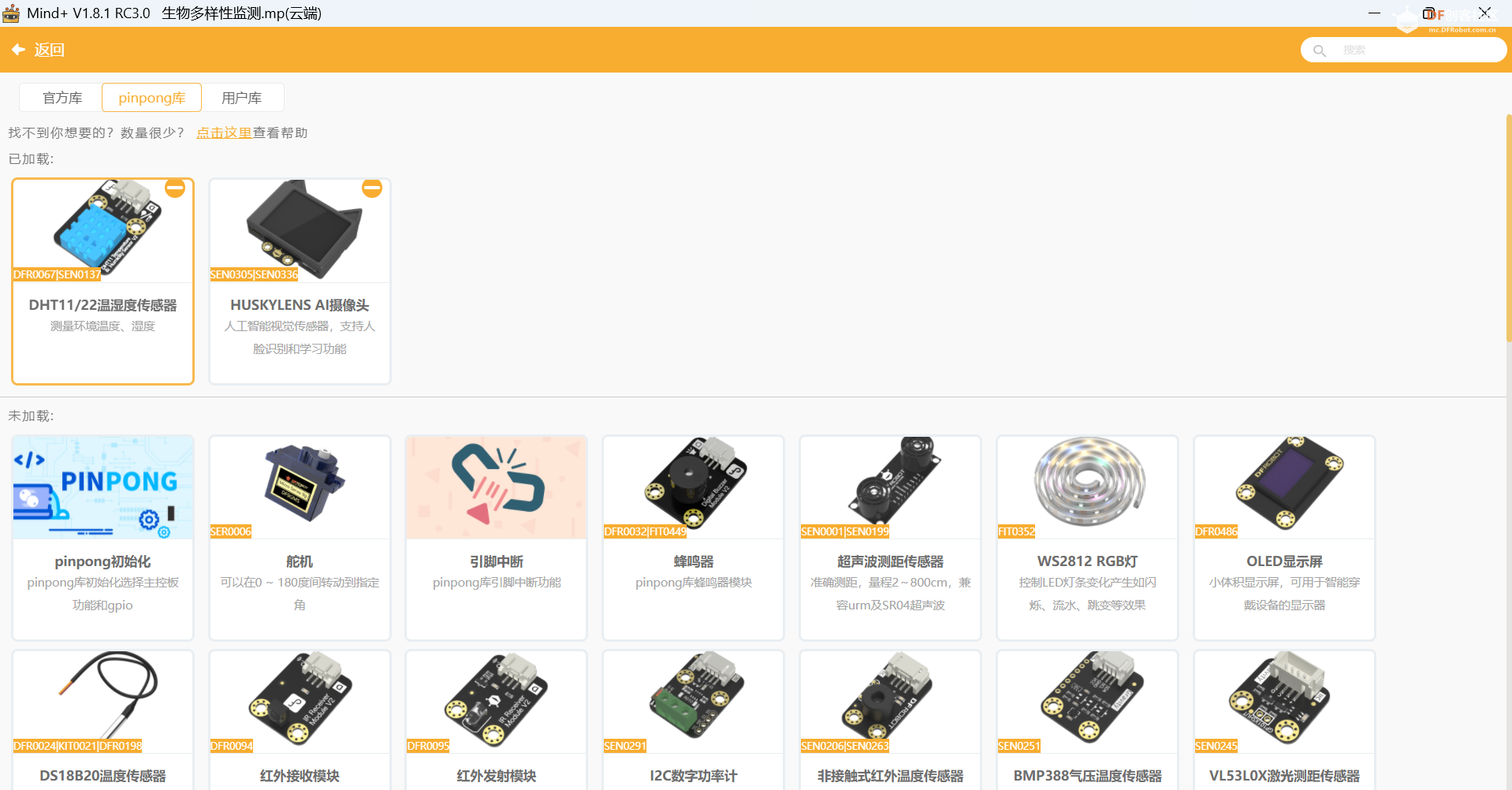Click the magnifier search icon
Image resolution: width=1512 pixels, height=790 pixels.
(x=1319, y=50)
